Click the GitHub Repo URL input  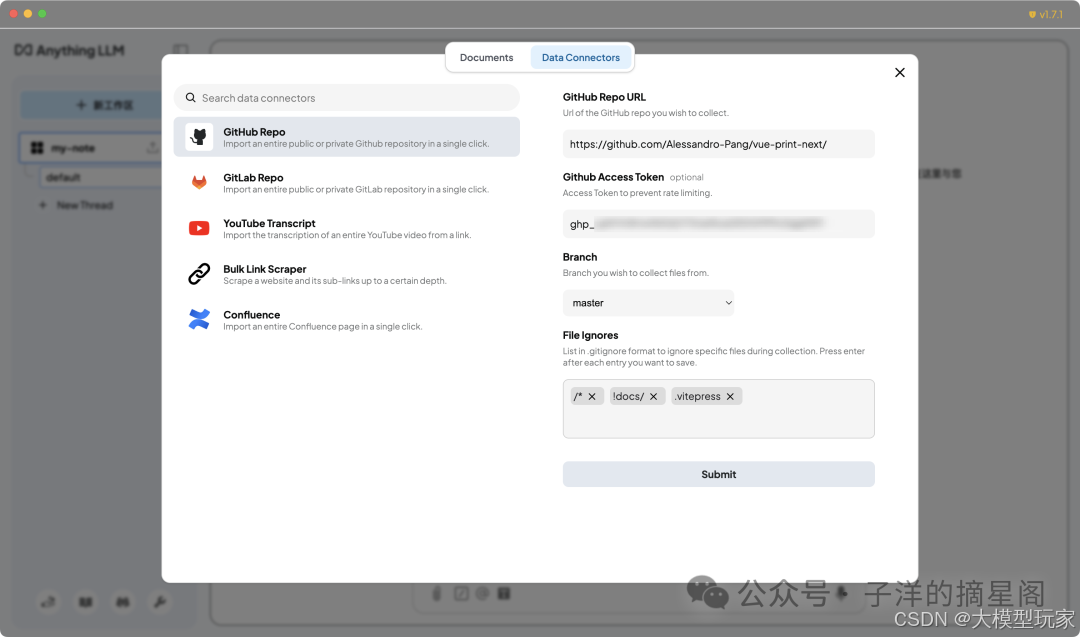click(x=718, y=144)
